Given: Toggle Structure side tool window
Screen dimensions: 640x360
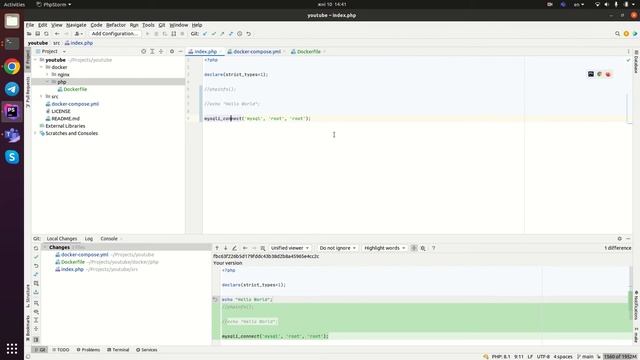Looking at the screenshot, I should pos(28,296).
